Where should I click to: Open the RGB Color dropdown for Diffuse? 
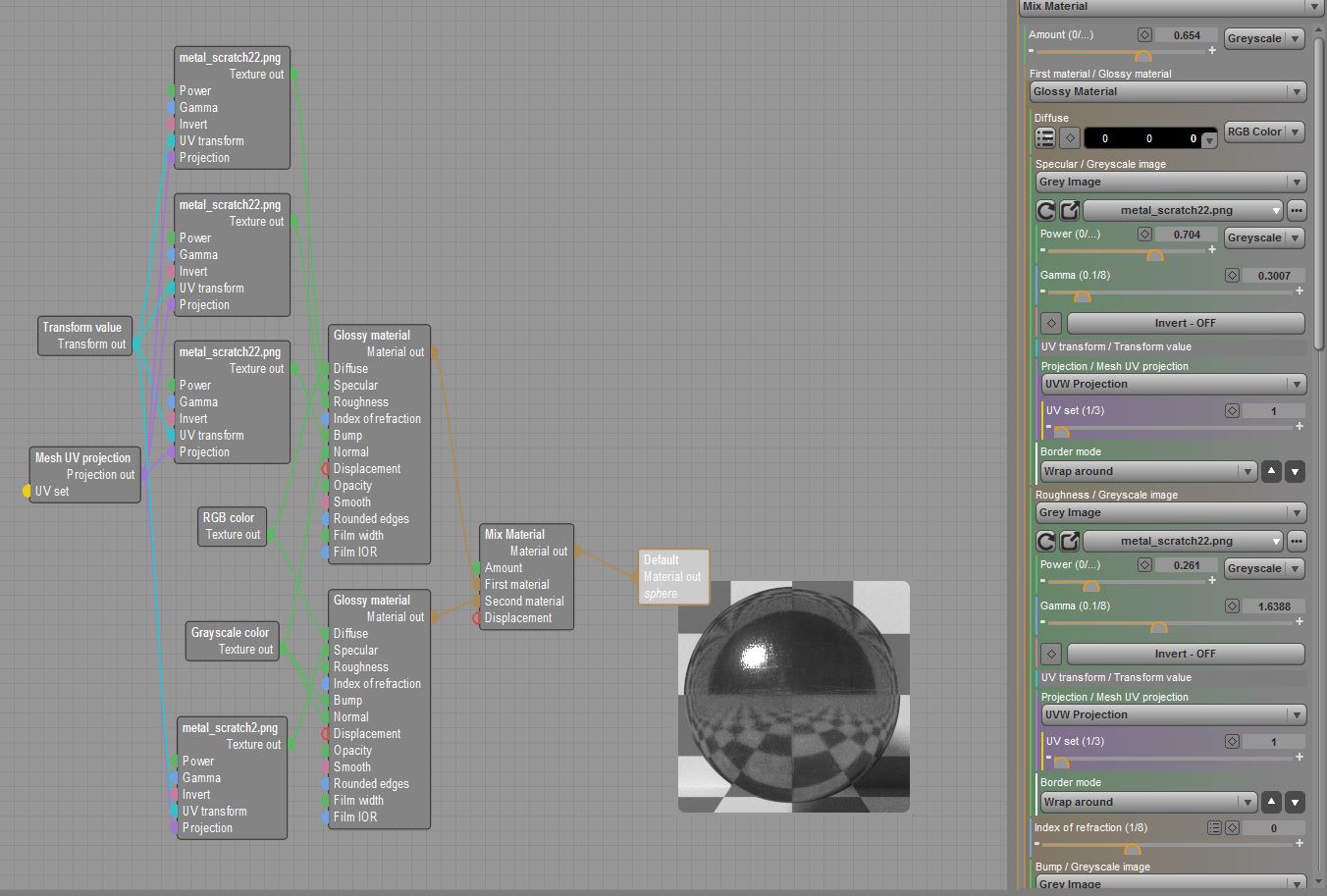[x=1264, y=132]
